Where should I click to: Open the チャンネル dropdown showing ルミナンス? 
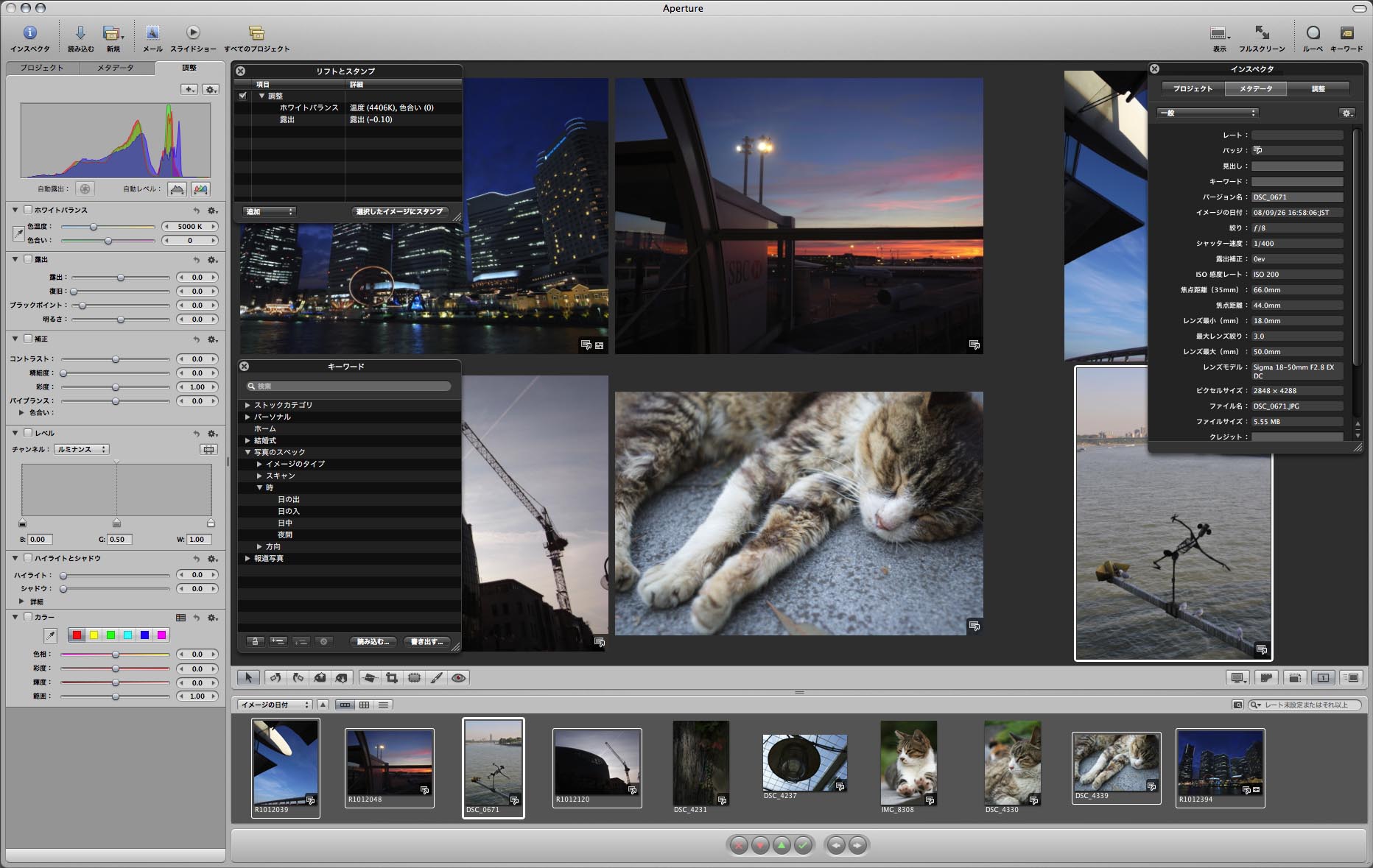point(82,449)
